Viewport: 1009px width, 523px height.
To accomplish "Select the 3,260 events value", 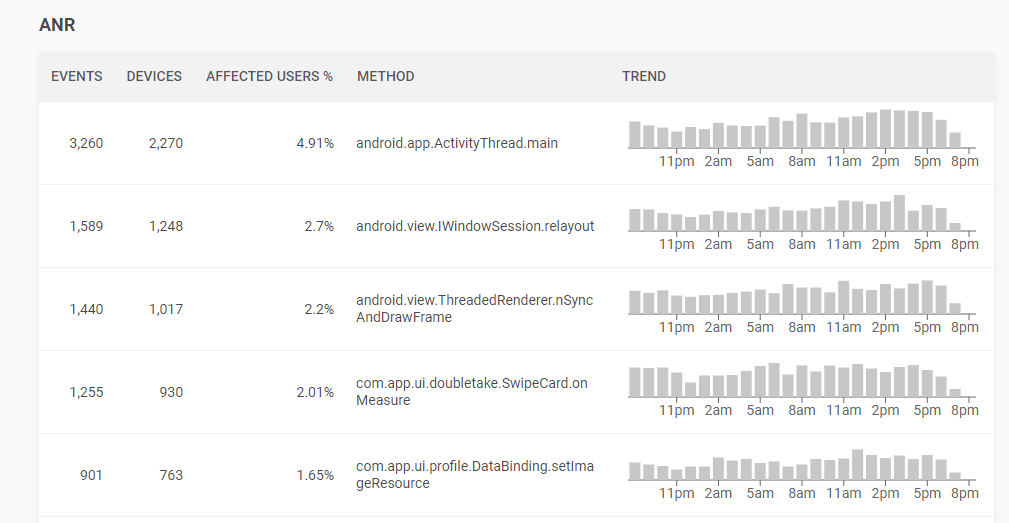I will tap(86, 143).
